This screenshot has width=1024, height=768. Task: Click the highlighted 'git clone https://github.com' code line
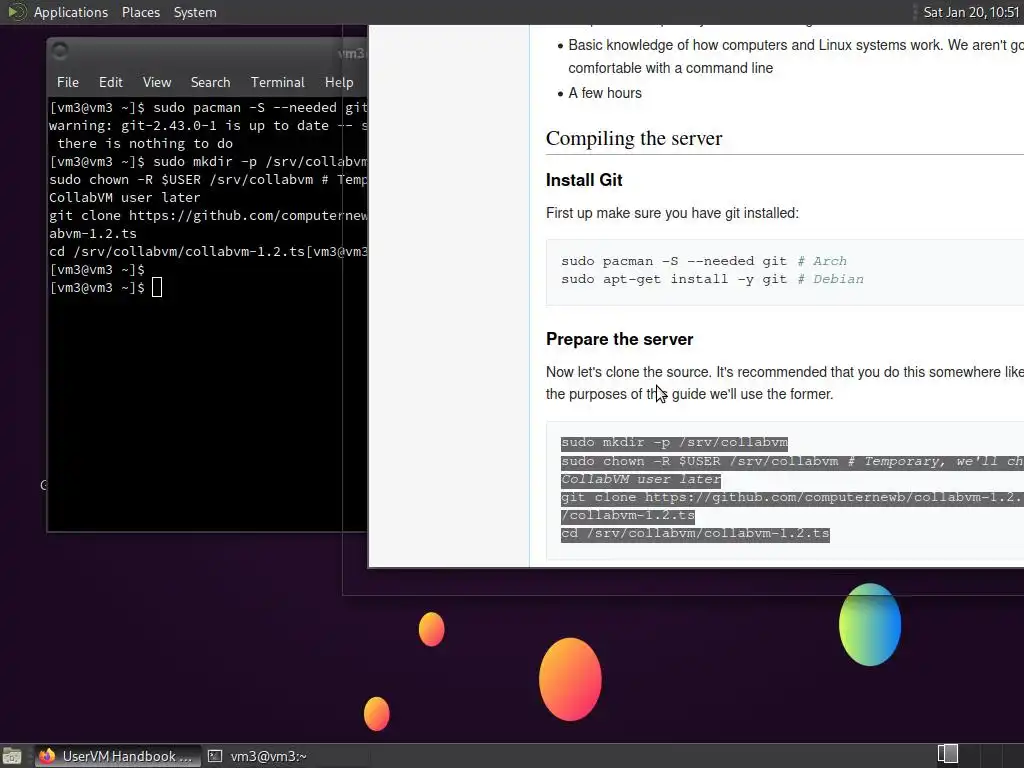(x=792, y=498)
